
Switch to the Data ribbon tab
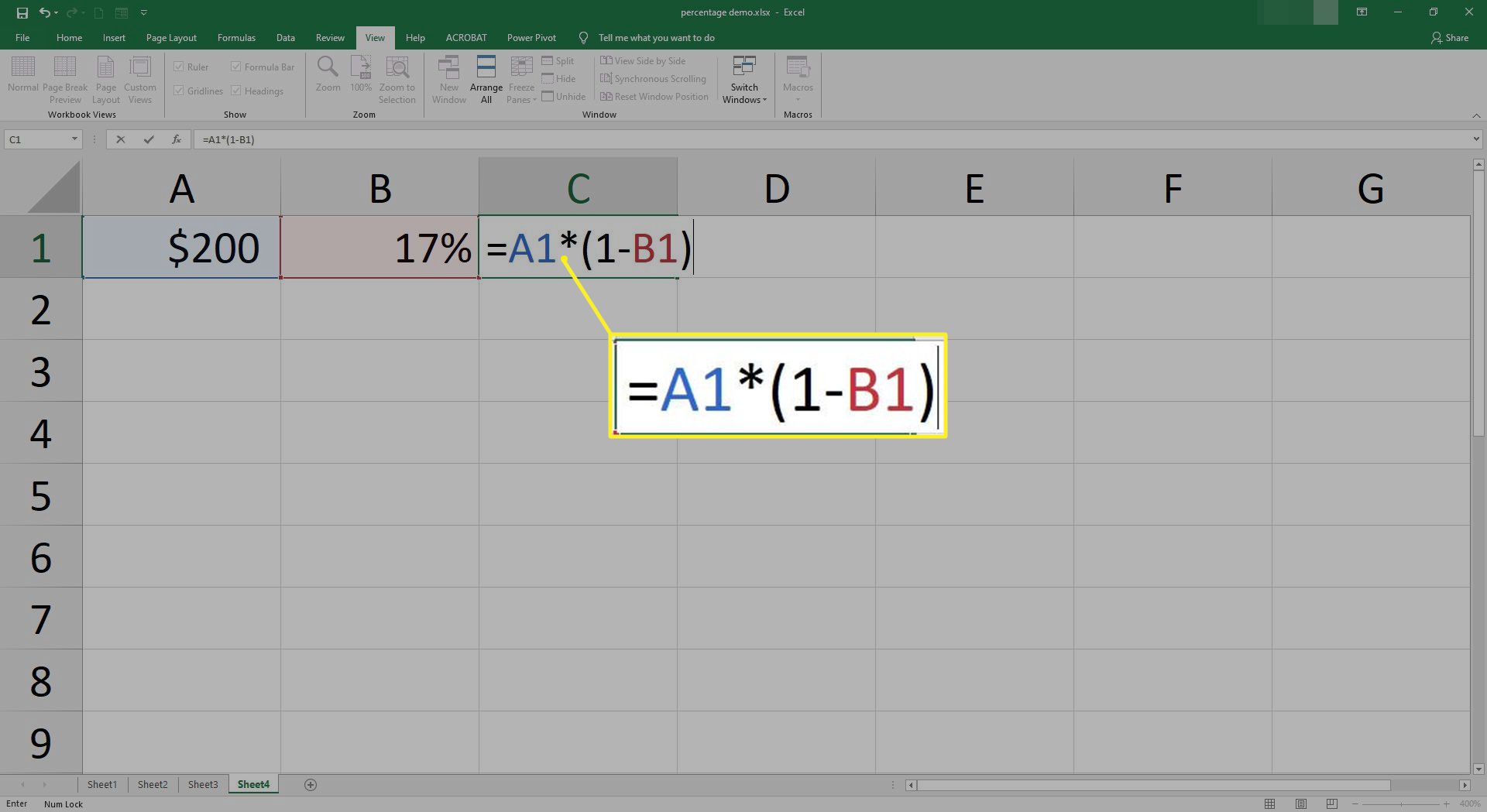(286, 37)
